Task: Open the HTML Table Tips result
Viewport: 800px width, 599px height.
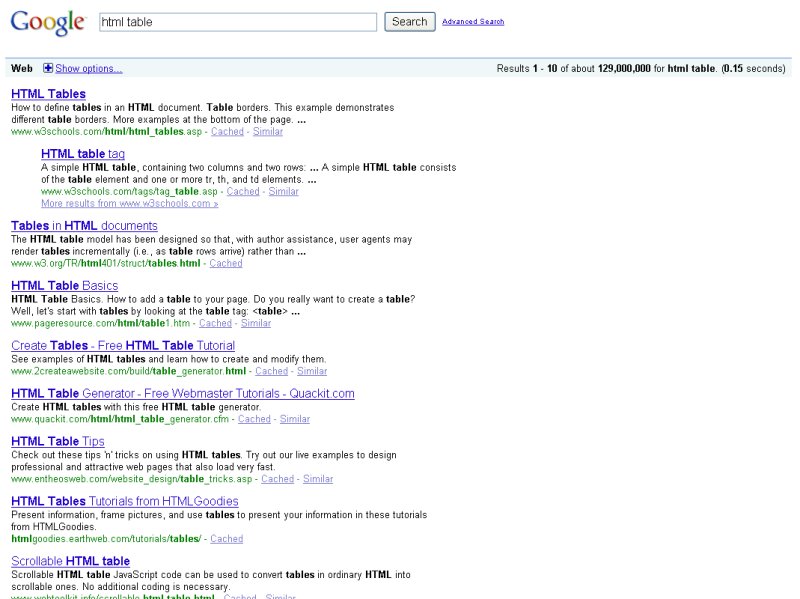Action: click(57, 441)
